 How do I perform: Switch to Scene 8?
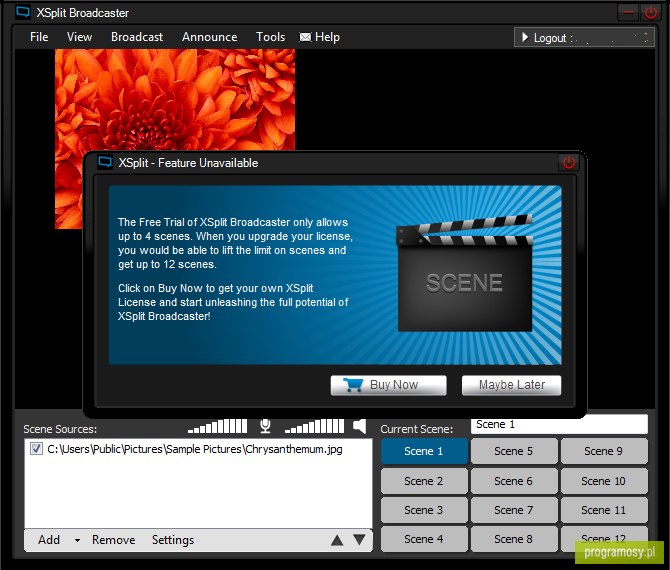(x=514, y=539)
